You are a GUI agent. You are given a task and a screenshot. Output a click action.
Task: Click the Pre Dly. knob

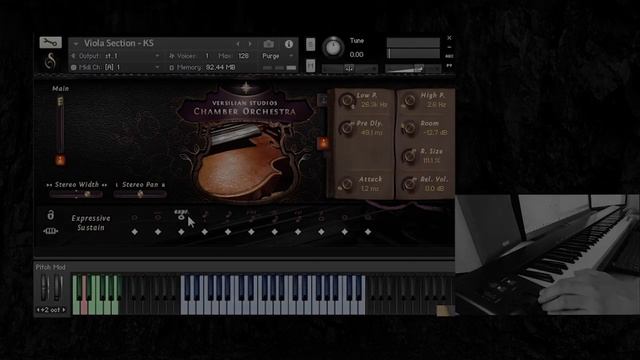click(347, 128)
